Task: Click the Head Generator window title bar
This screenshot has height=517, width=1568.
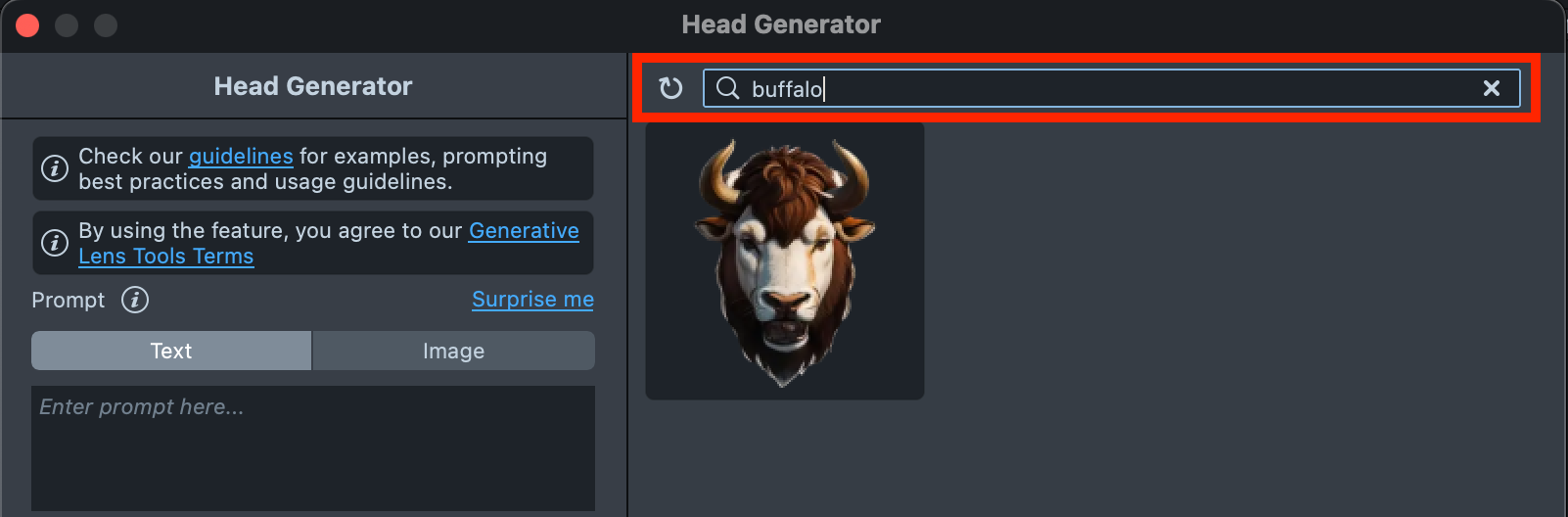Action: 781,24
